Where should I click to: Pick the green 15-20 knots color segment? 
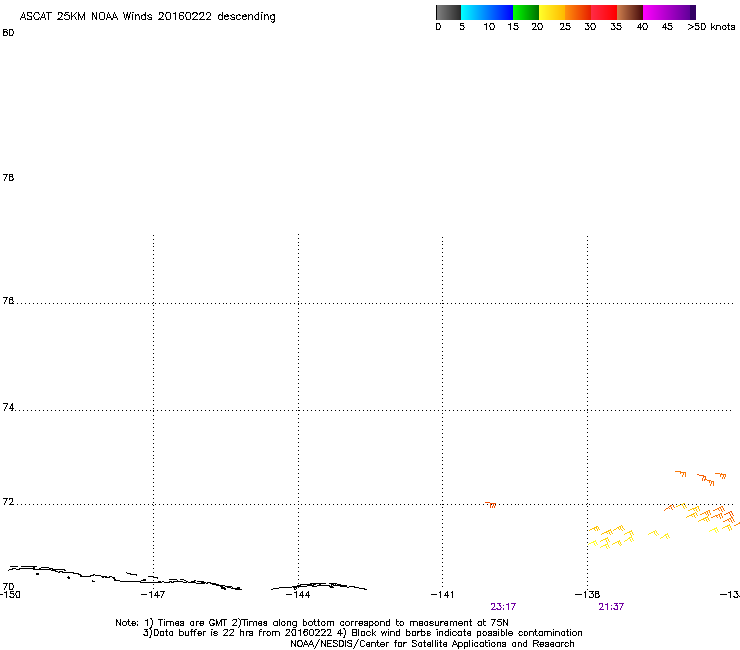point(527,13)
